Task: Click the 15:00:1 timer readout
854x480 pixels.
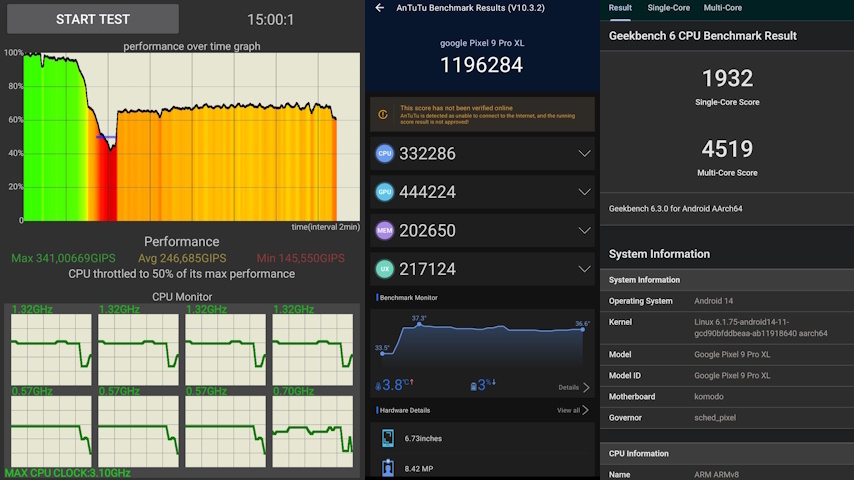Action: coord(270,20)
